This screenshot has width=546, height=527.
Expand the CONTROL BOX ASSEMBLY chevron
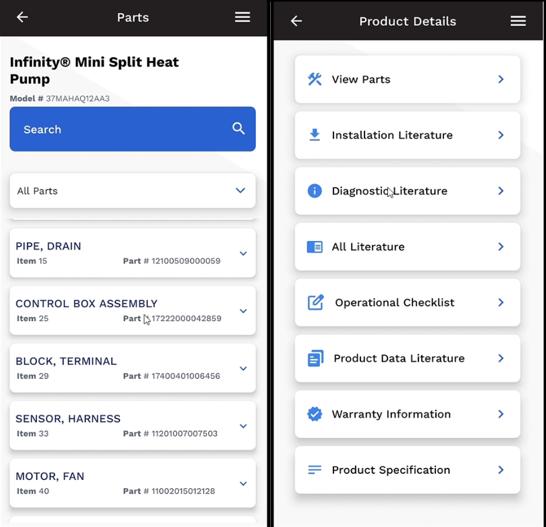click(x=243, y=311)
